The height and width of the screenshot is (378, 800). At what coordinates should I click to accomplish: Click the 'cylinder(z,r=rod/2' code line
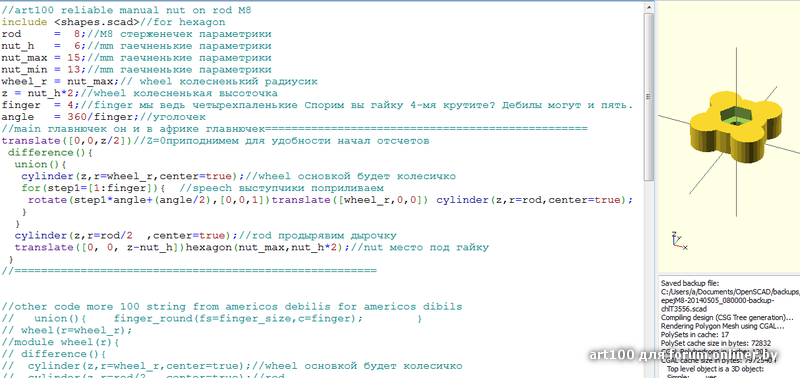click(206, 236)
